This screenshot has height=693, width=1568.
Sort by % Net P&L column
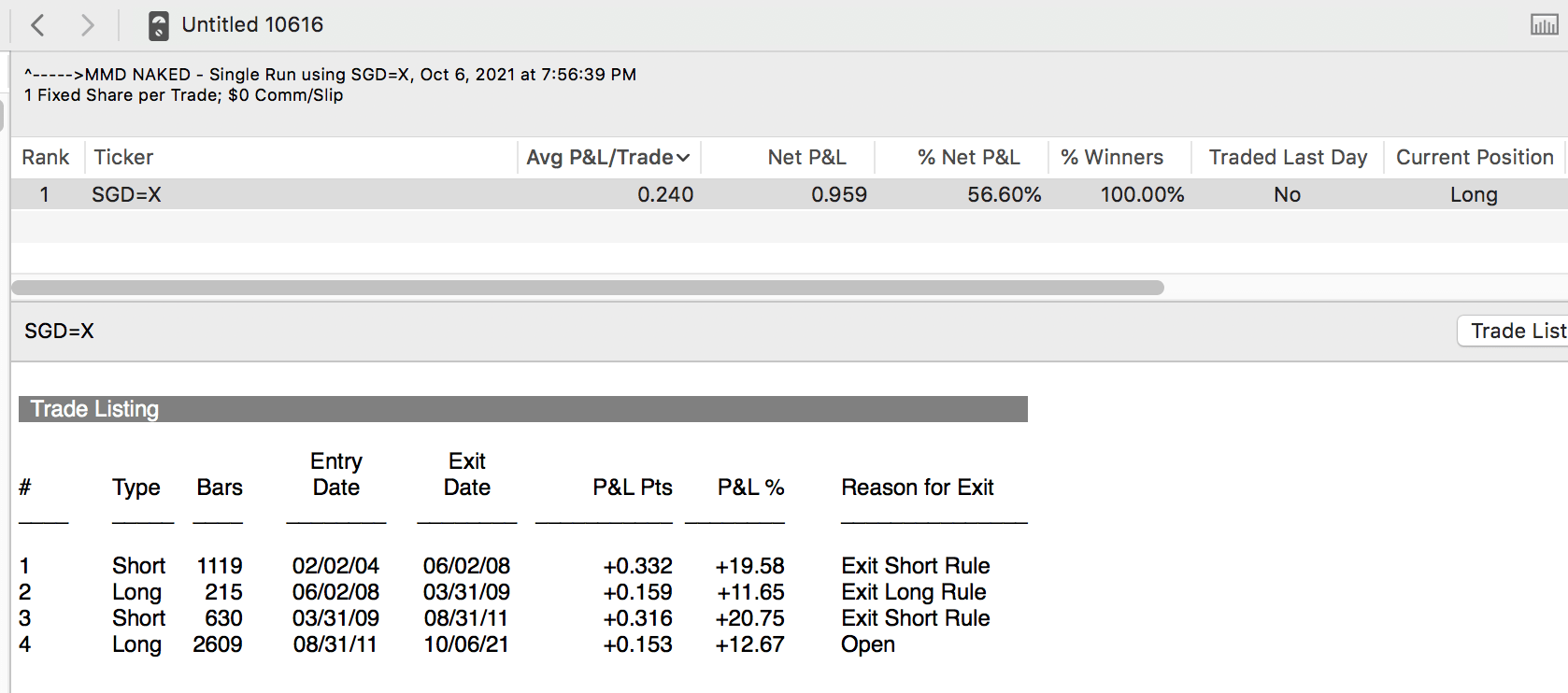(968, 158)
